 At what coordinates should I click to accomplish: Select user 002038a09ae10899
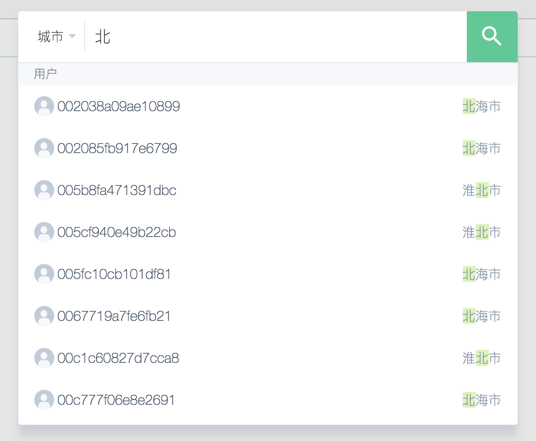268,106
